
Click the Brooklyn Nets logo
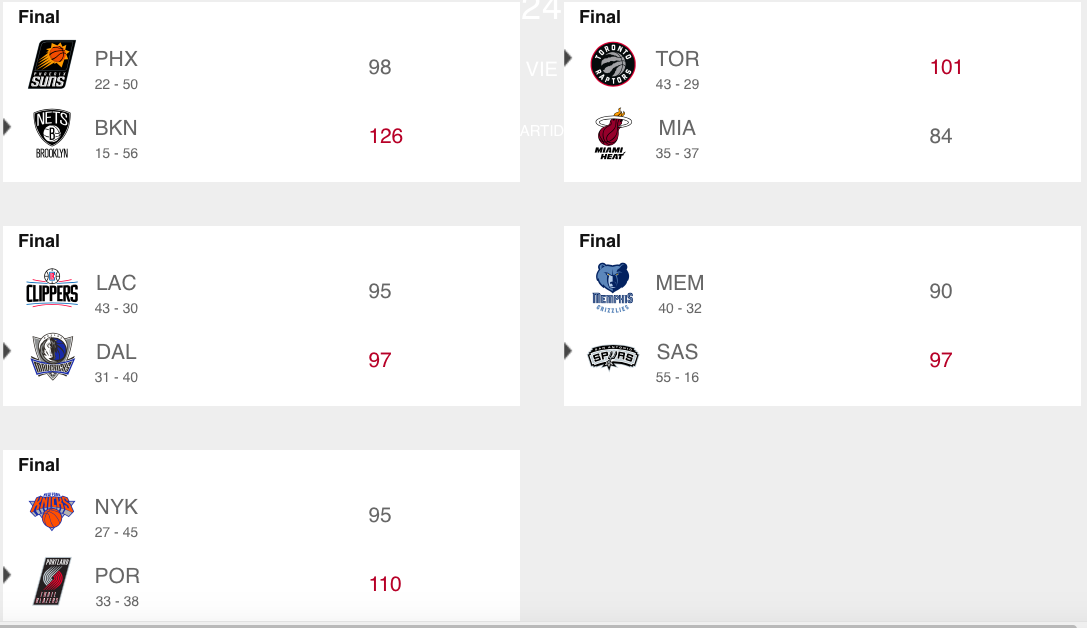point(52,134)
